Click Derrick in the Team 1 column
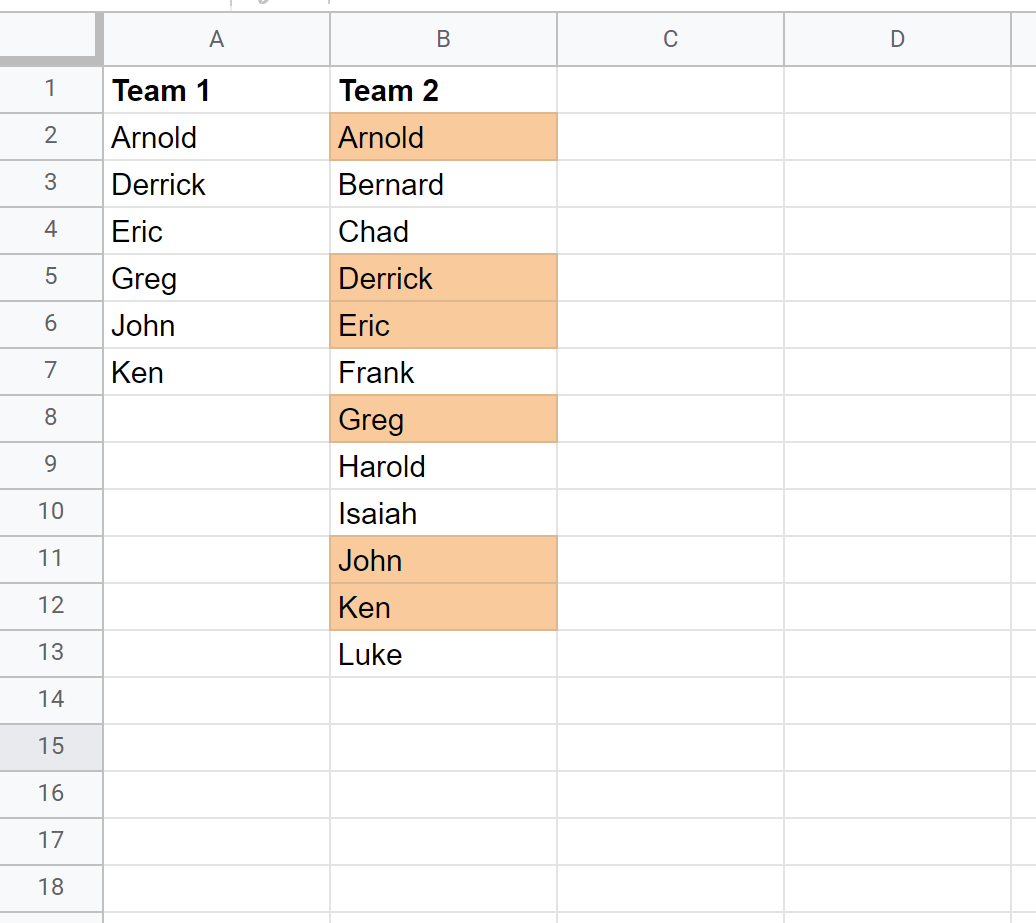The height and width of the screenshot is (923, 1036). coord(216,185)
